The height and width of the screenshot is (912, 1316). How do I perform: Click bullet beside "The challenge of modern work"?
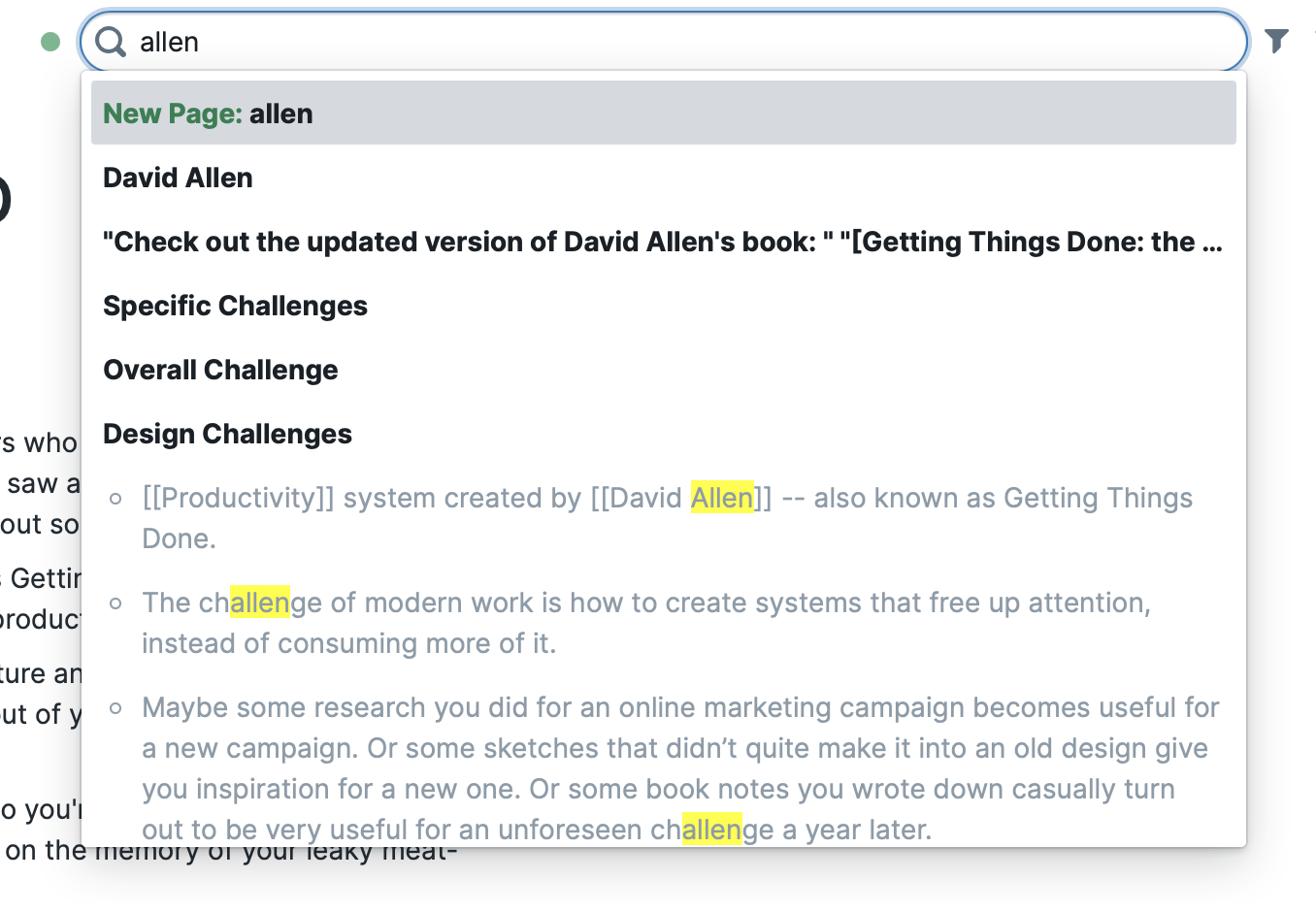116,603
